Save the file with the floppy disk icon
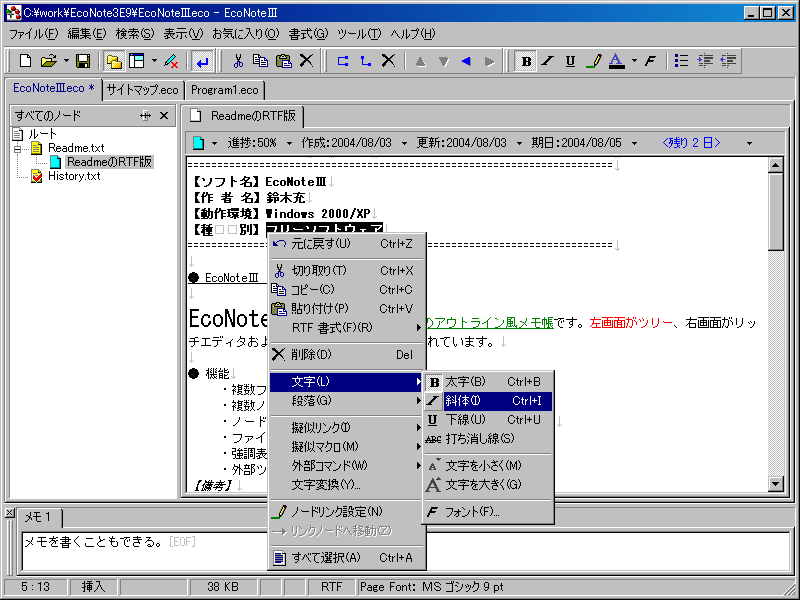 [x=83, y=61]
